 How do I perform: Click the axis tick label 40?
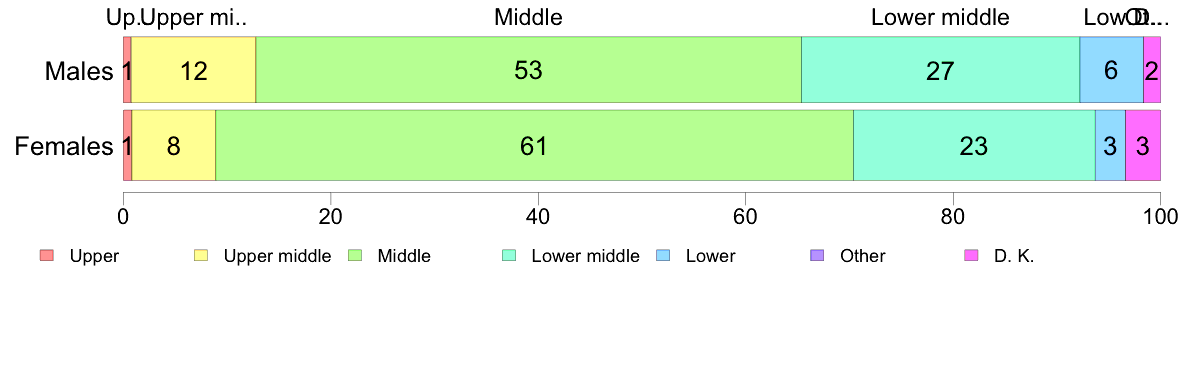[x=538, y=216]
